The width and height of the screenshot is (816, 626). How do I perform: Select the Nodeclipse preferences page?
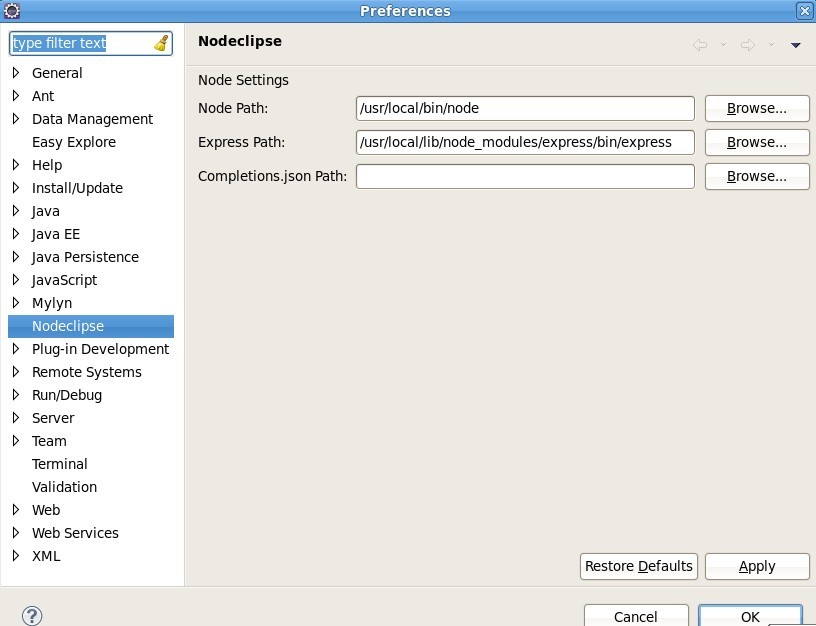coord(91,326)
